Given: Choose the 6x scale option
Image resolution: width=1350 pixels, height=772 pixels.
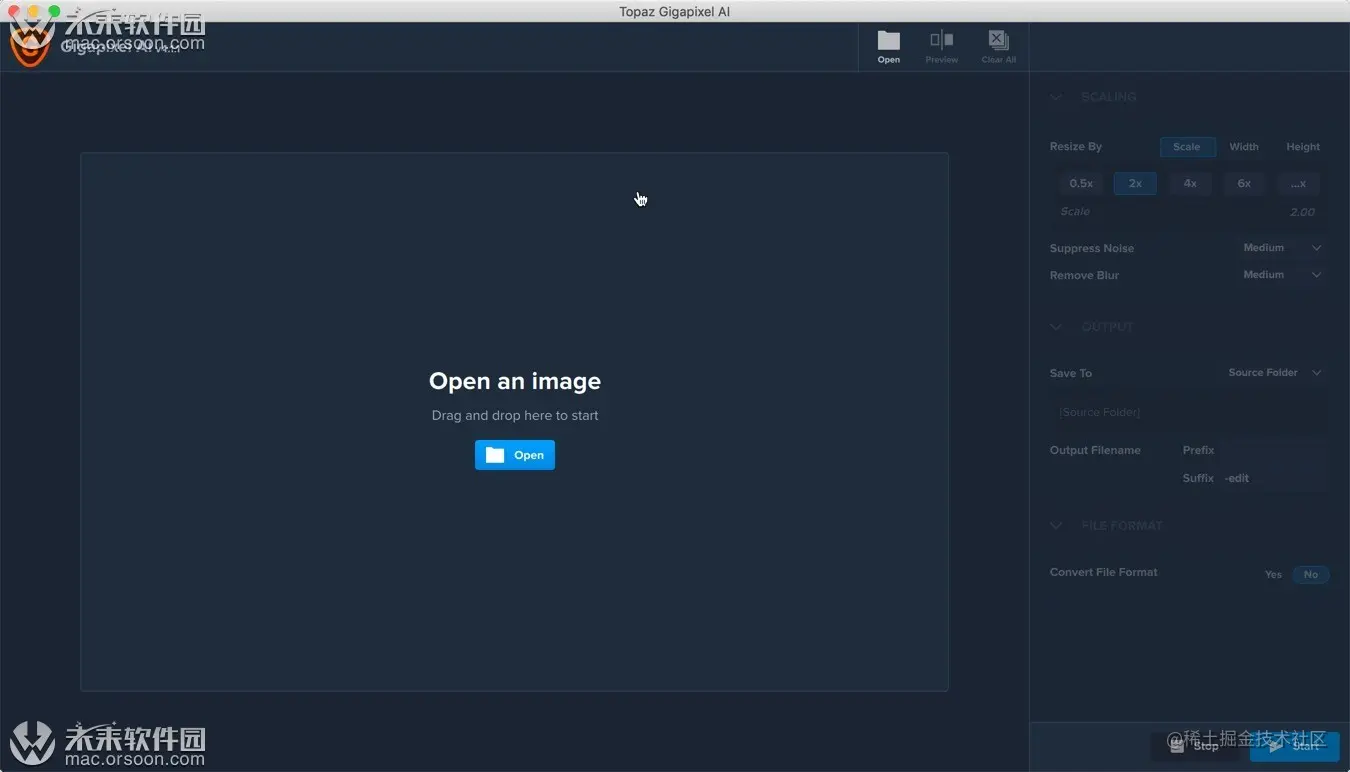Looking at the screenshot, I should [x=1244, y=184].
